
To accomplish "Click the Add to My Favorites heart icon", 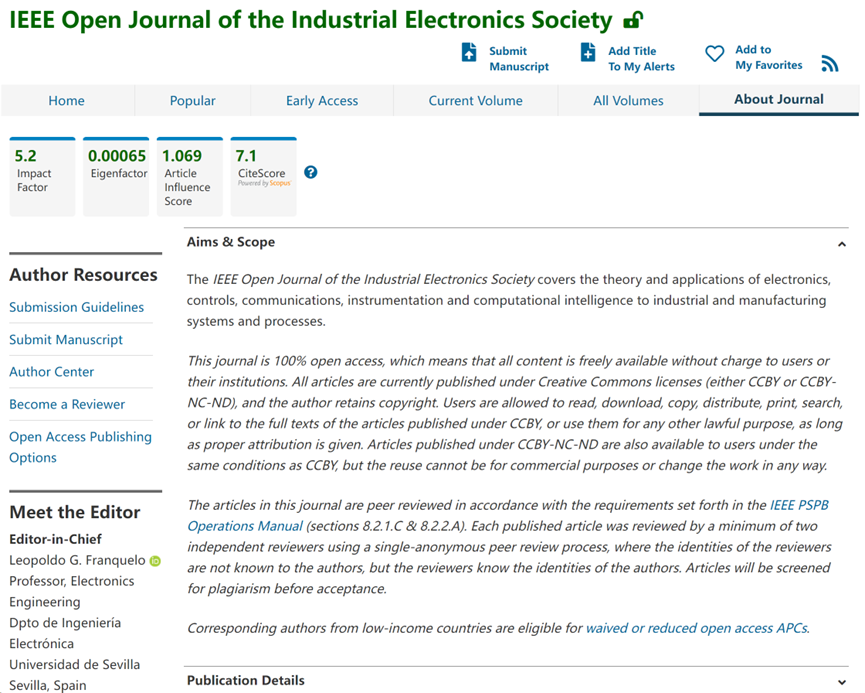I will (714, 54).
